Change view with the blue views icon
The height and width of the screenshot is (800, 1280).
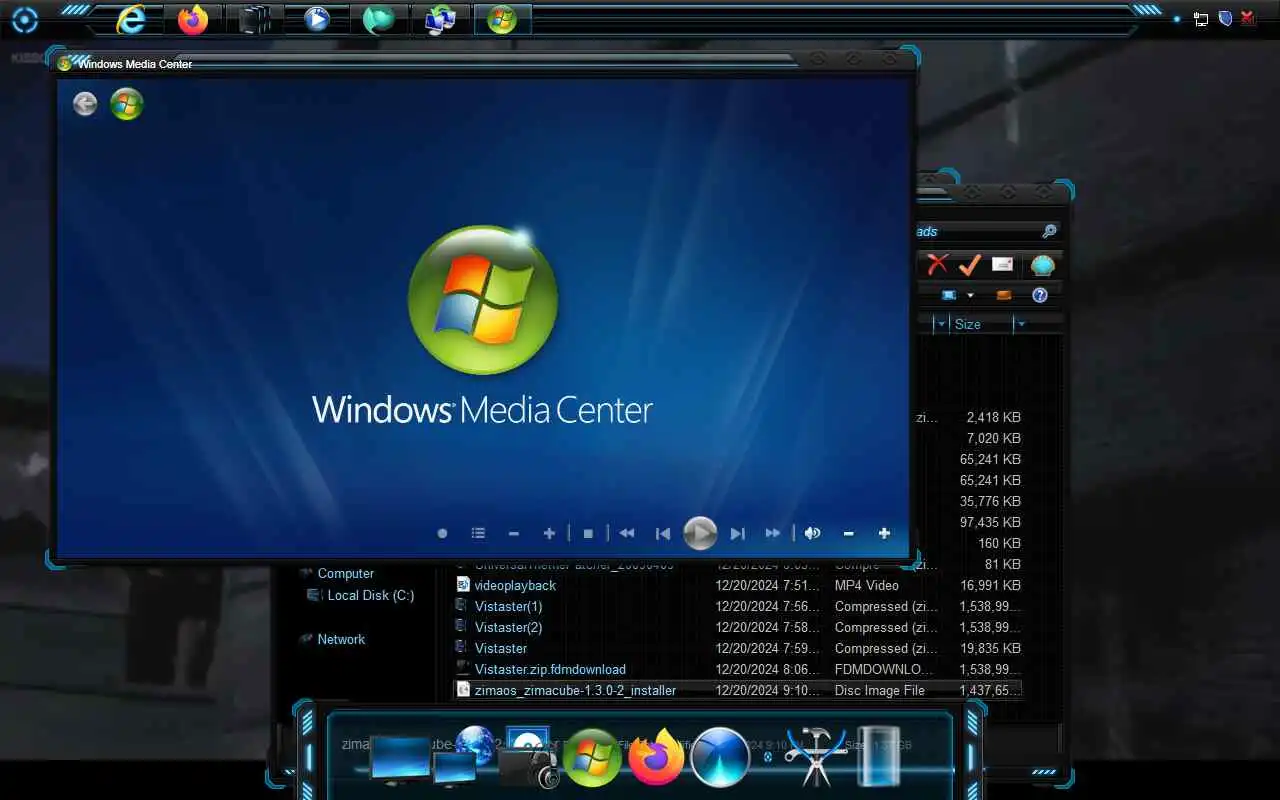click(949, 295)
